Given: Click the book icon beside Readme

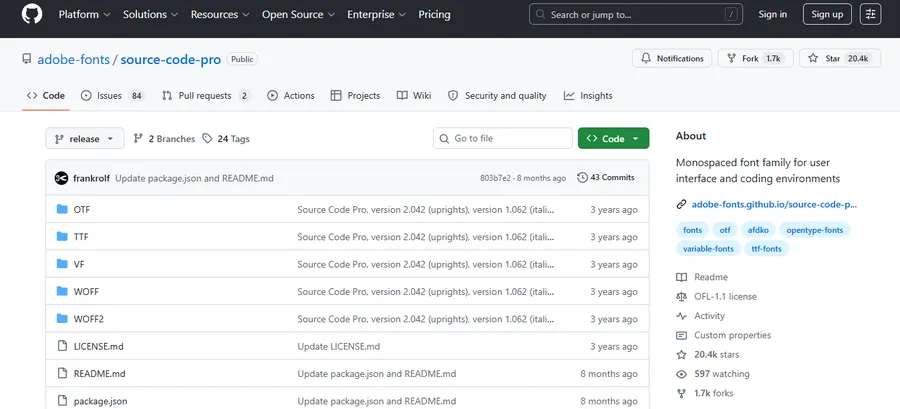Looking at the screenshot, I should tap(681, 277).
